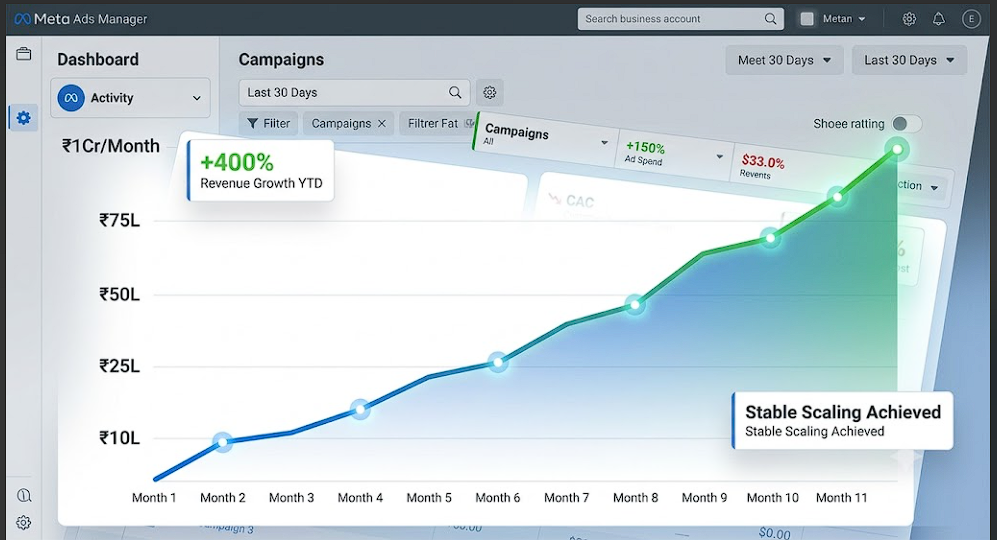Click the Dashboard heading
The image size is (997, 540).
point(98,60)
